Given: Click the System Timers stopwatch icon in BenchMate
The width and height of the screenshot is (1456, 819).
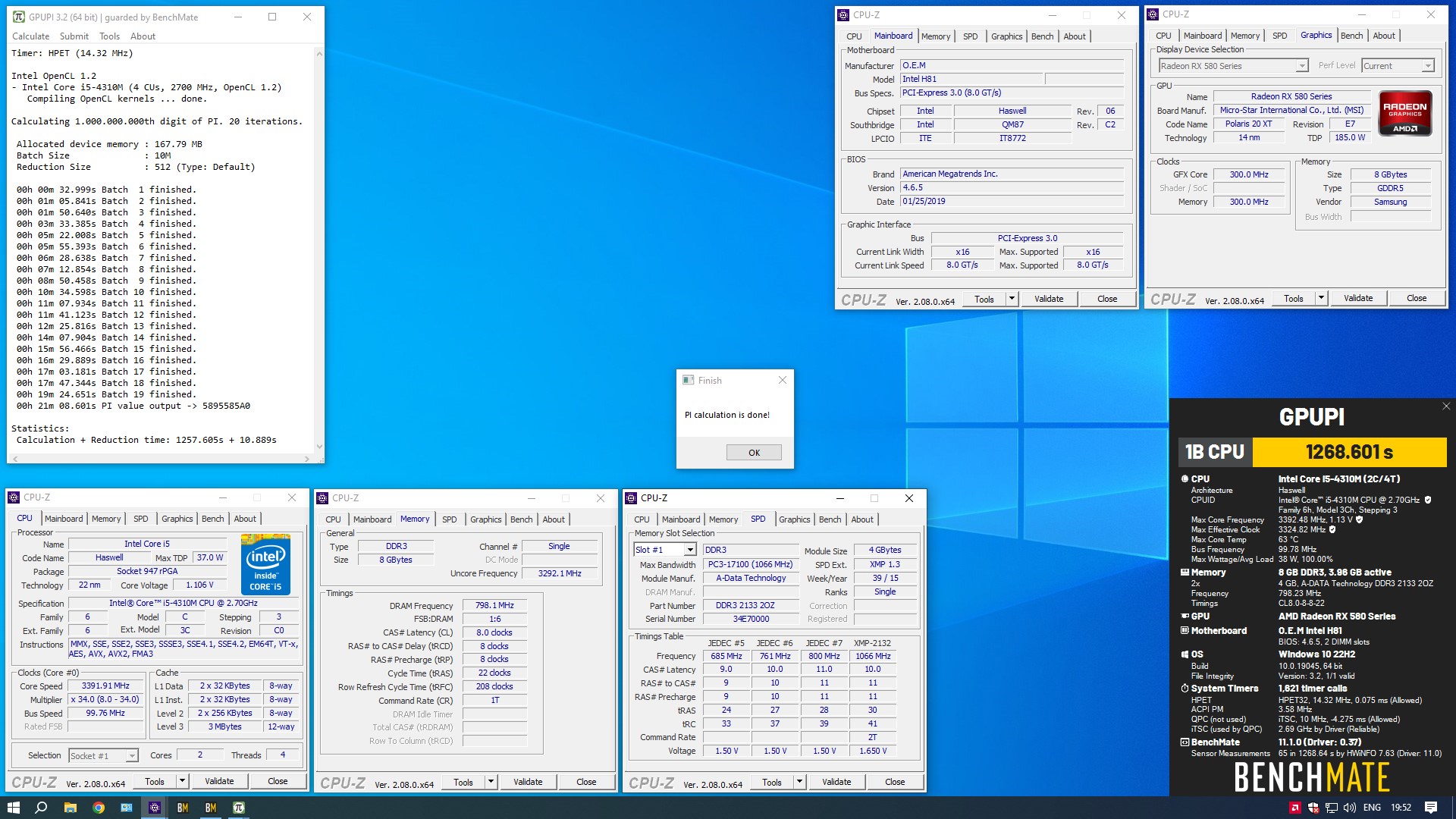Looking at the screenshot, I should coord(1185,689).
